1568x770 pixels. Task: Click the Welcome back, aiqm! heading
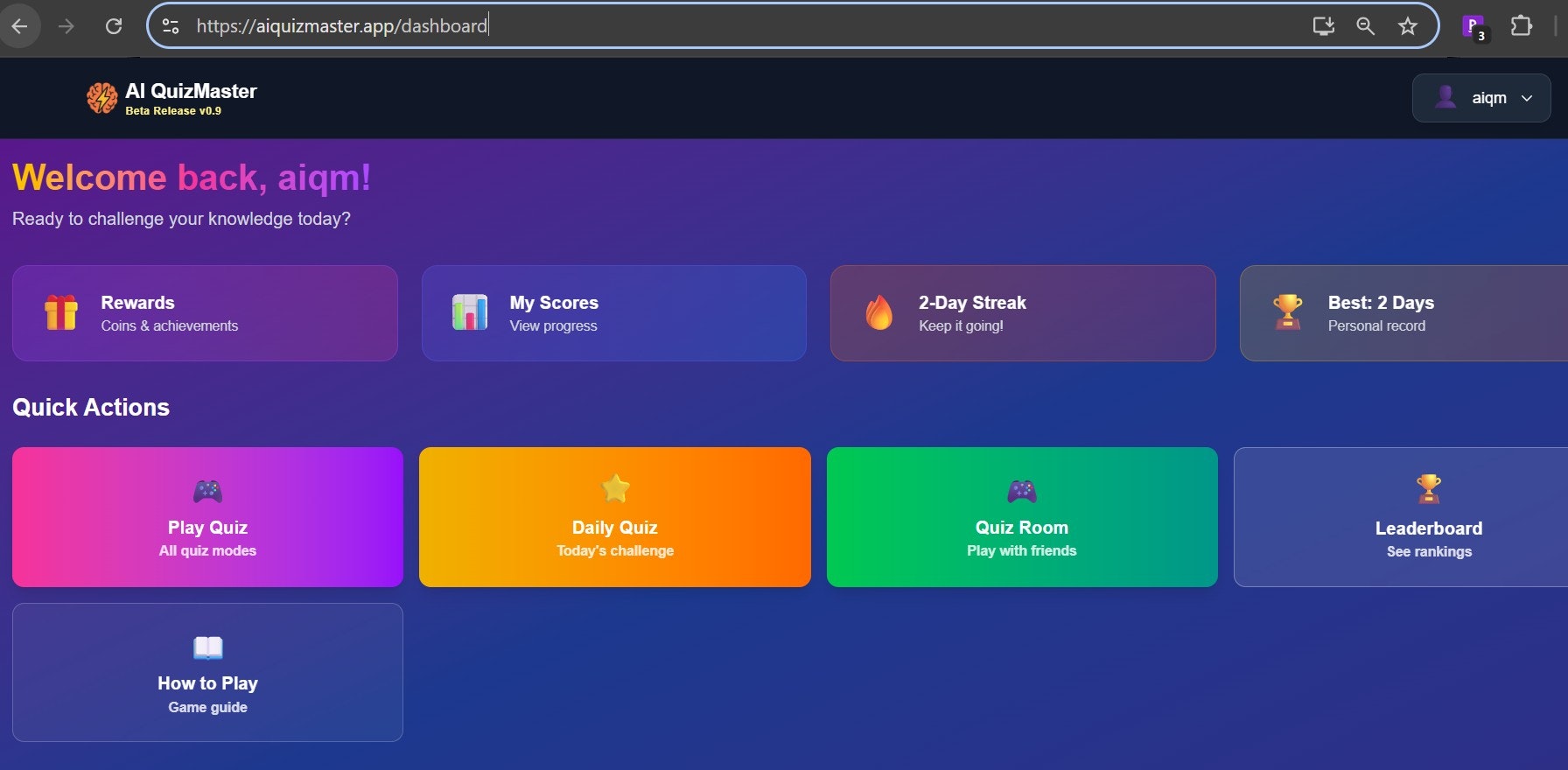click(x=192, y=178)
